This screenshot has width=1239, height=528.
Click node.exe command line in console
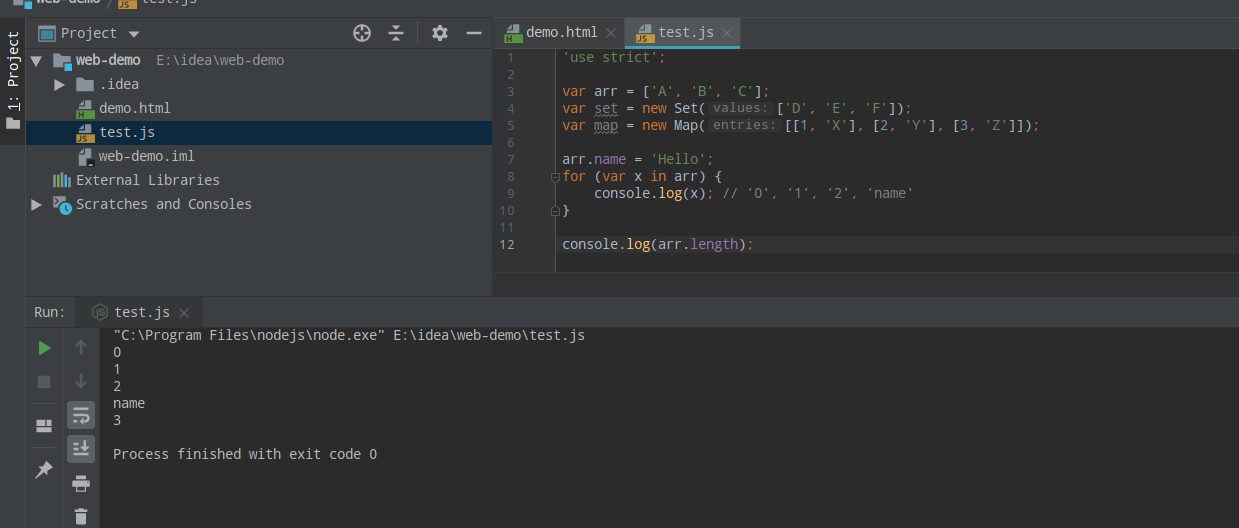349,335
